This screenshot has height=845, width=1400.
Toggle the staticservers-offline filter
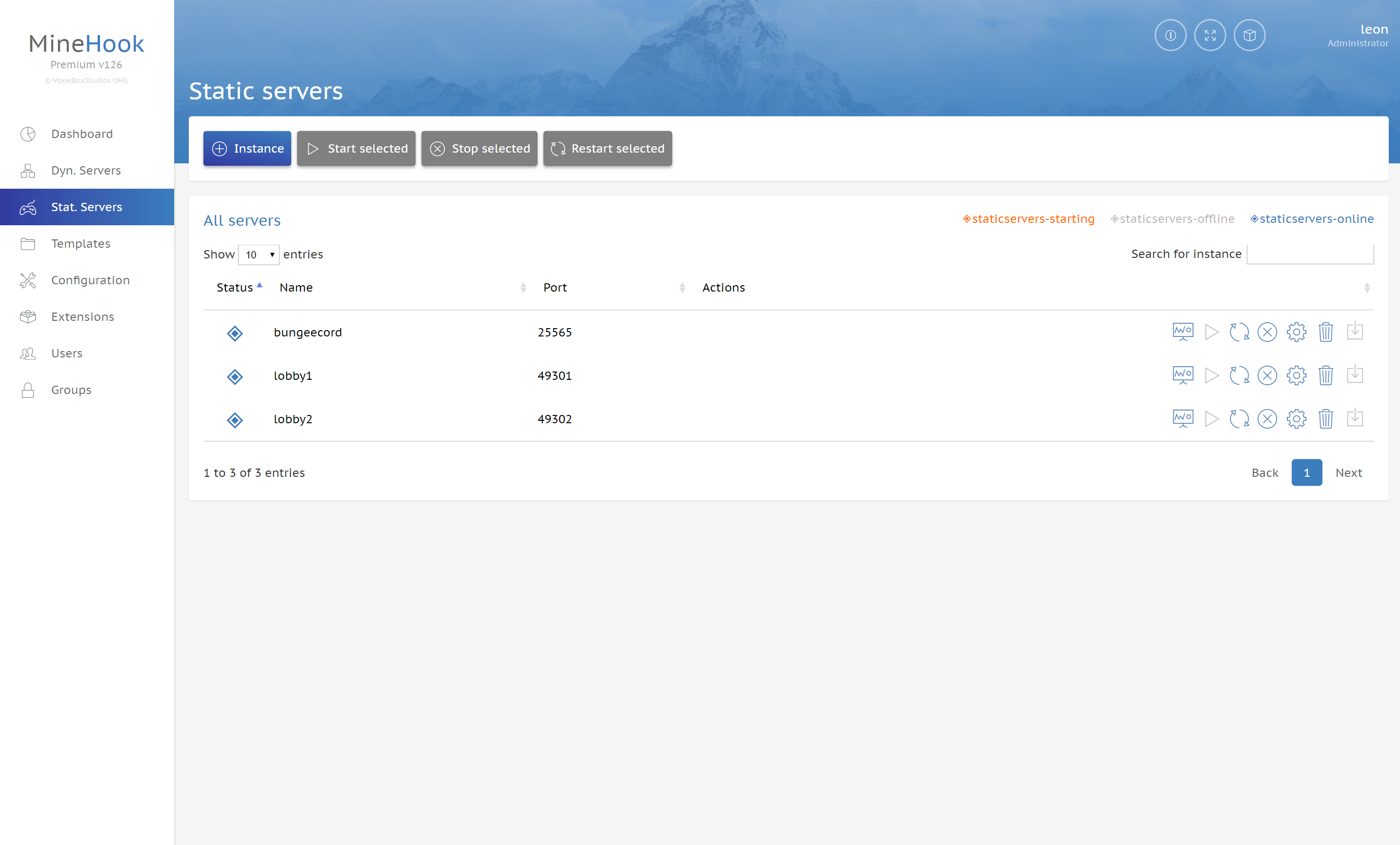(x=1172, y=218)
